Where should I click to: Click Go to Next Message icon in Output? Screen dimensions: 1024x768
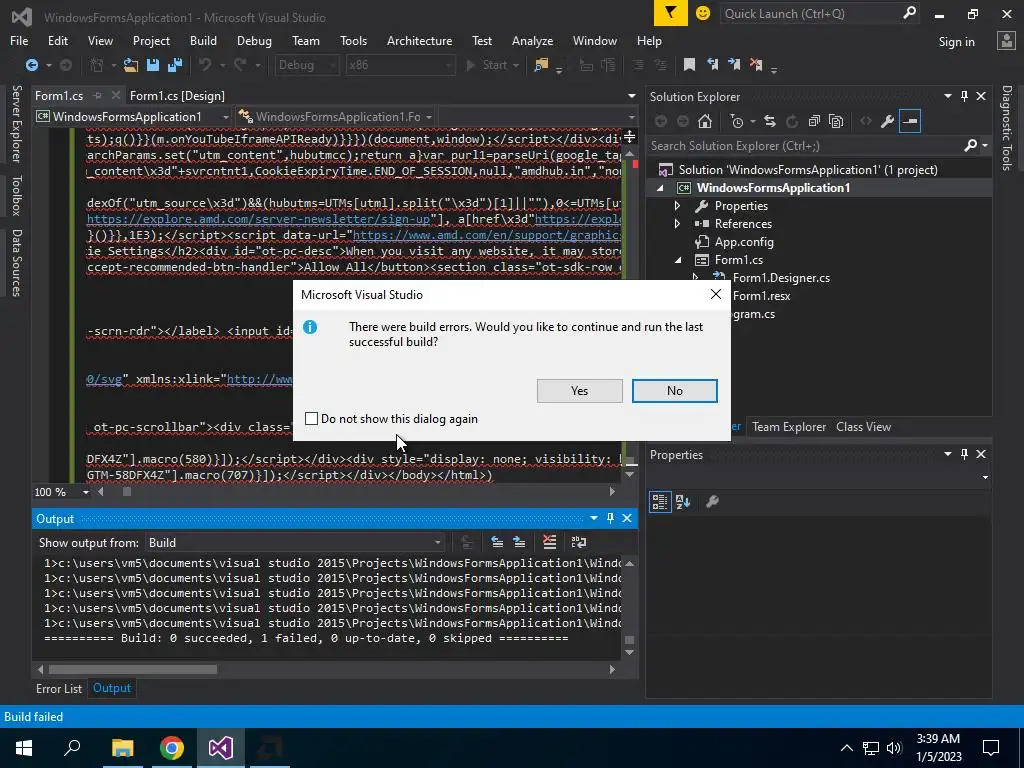(519, 542)
